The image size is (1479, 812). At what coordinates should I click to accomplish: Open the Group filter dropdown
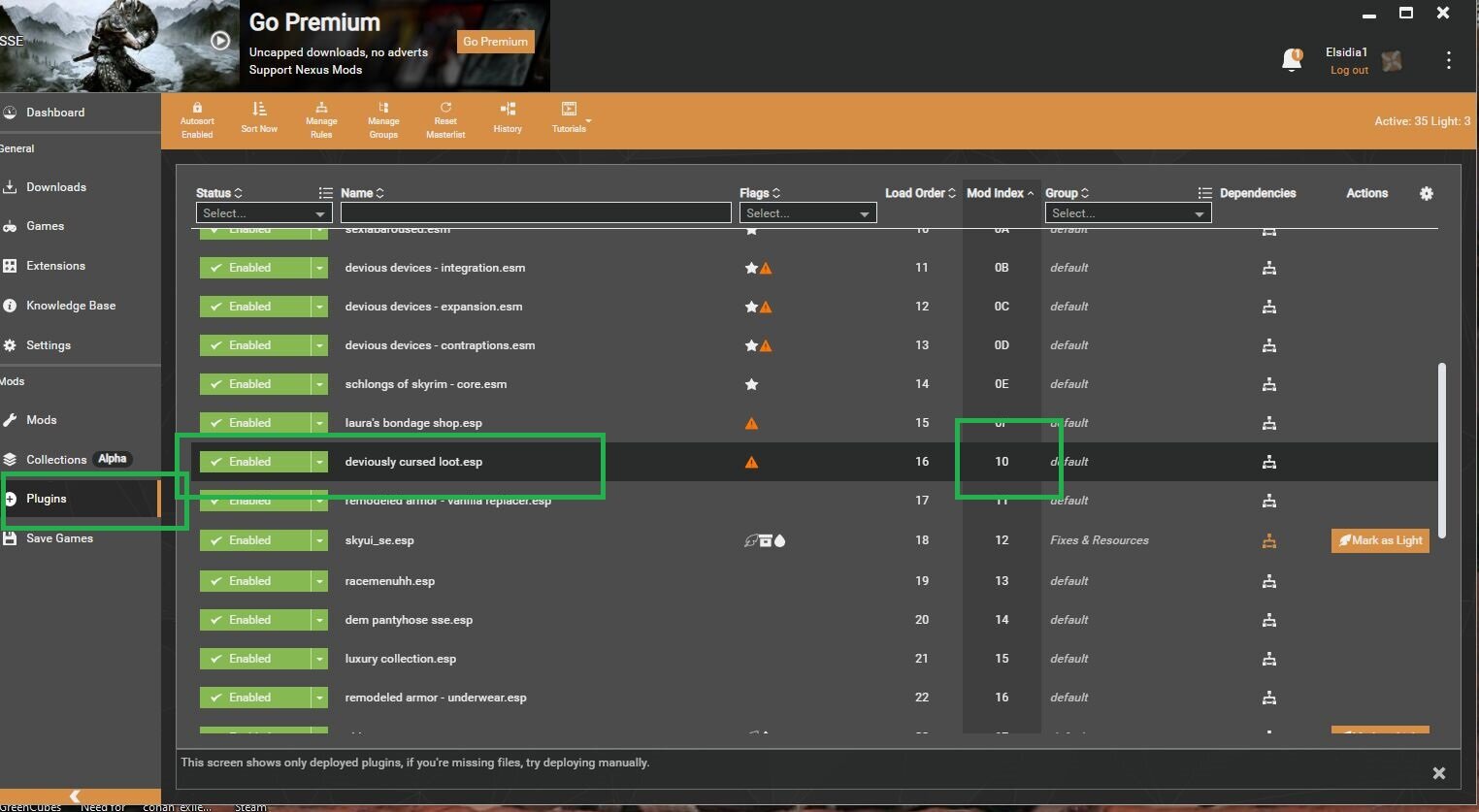[1128, 213]
